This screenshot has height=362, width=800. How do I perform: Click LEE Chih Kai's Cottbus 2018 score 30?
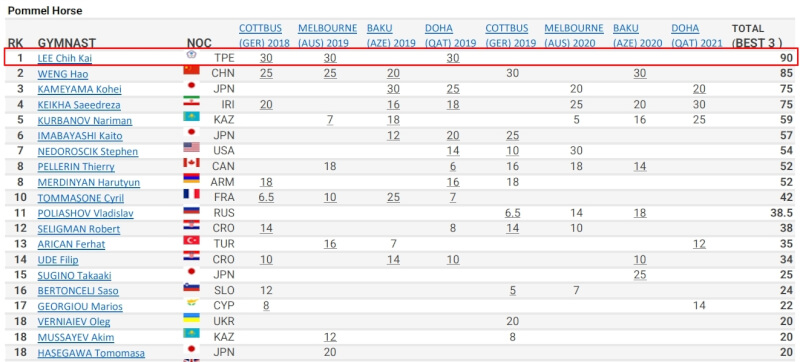coord(266,58)
